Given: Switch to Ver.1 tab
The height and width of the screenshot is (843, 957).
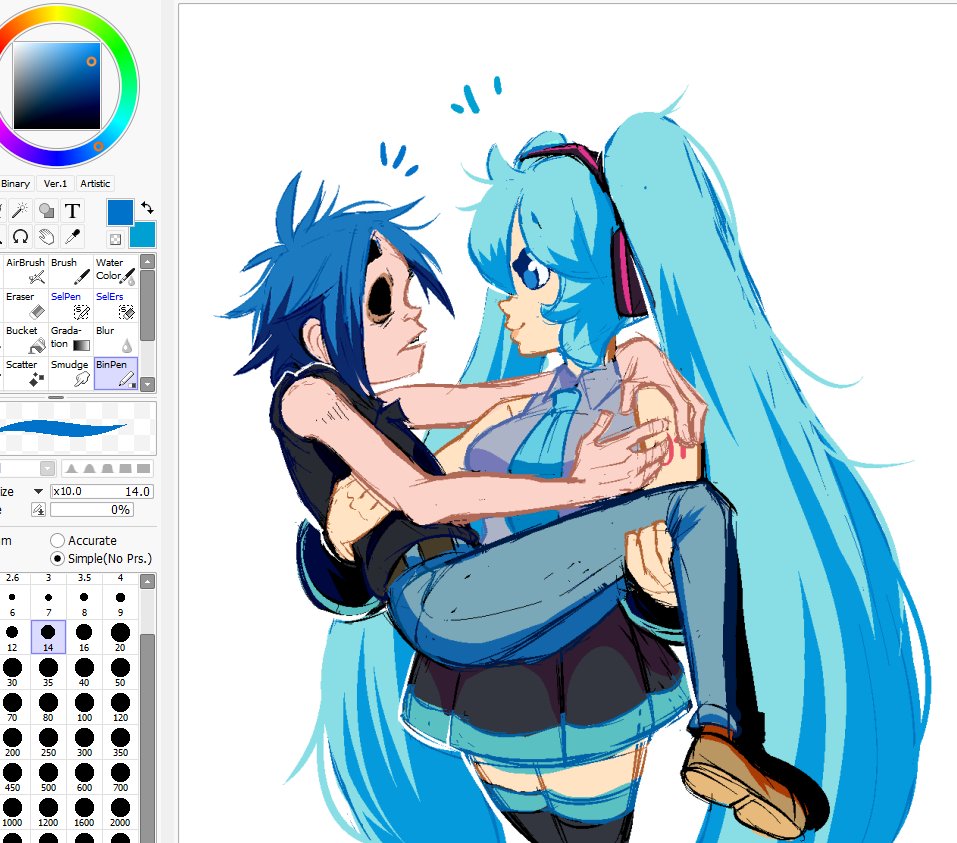Looking at the screenshot, I should point(56,183).
